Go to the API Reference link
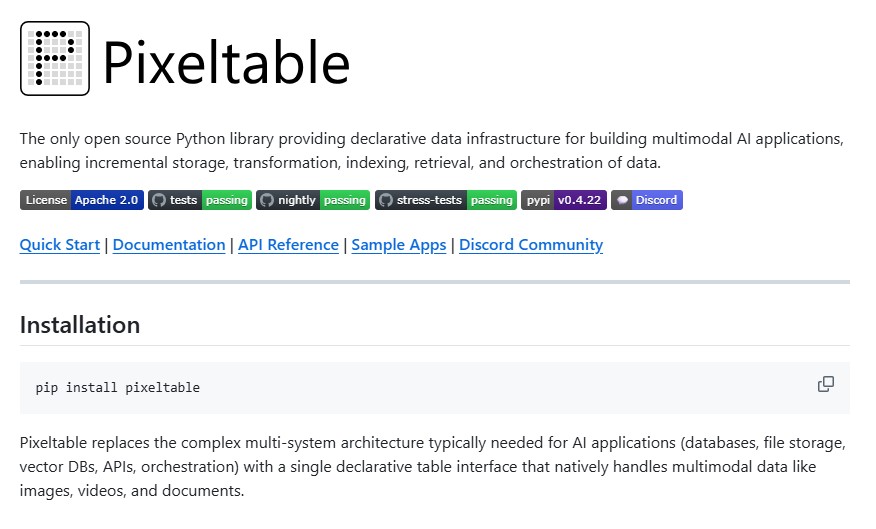Screen dimensions: 876x529 [x=288, y=245]
